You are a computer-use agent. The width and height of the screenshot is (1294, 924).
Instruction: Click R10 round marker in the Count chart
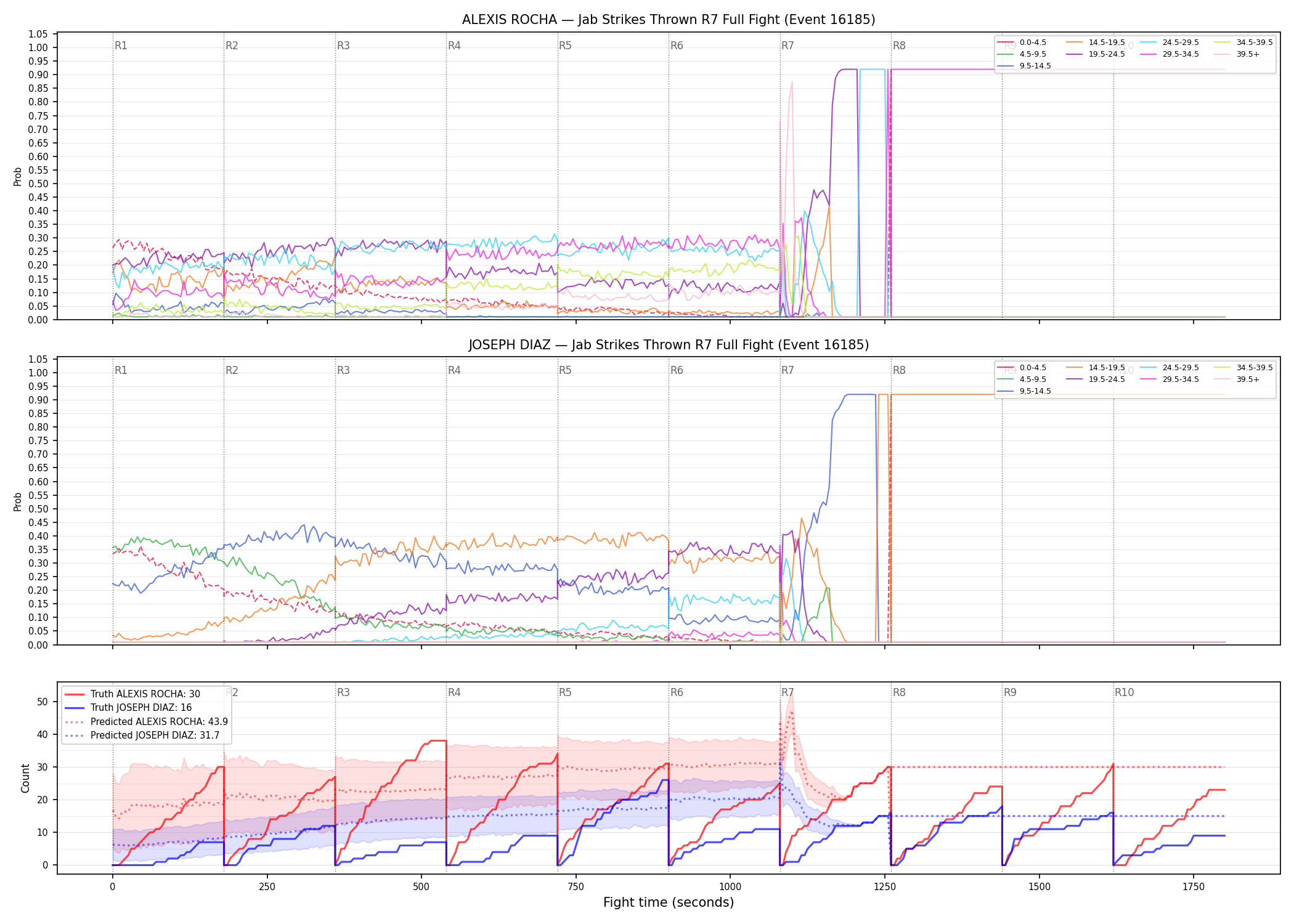pos(1124,692)
